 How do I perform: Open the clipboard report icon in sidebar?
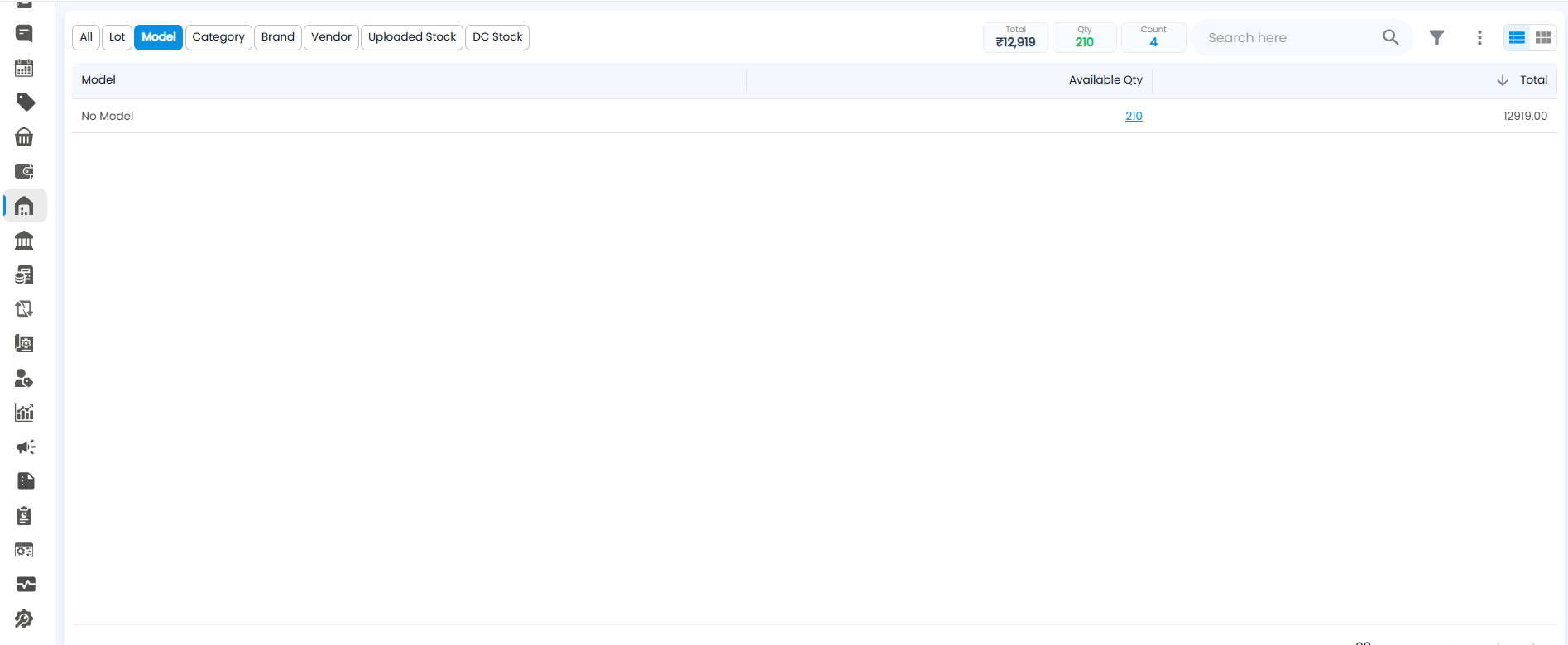point(25,516)
